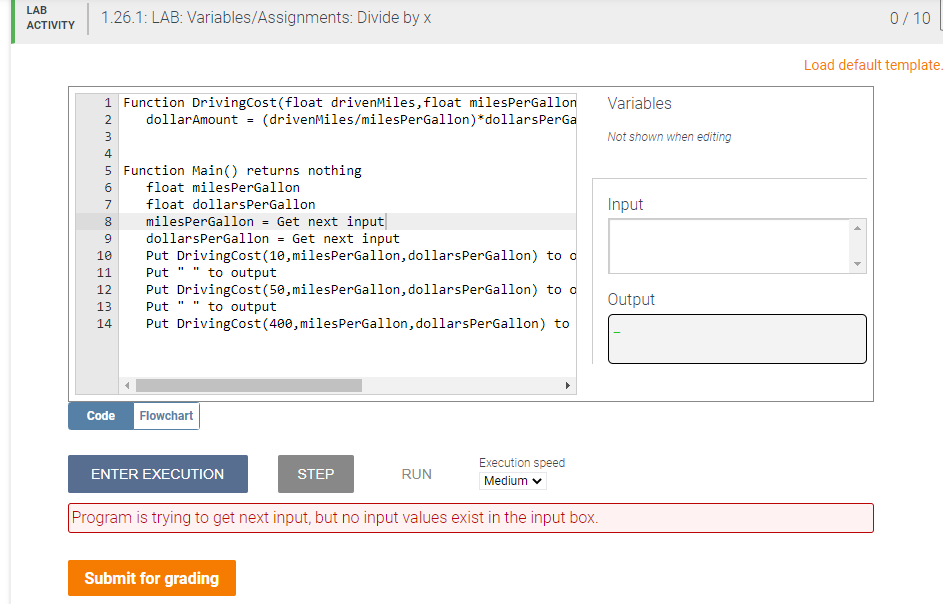Click the right scroll arrow of the code editor
The image size is (943, 604).
[x=569, y=384]
